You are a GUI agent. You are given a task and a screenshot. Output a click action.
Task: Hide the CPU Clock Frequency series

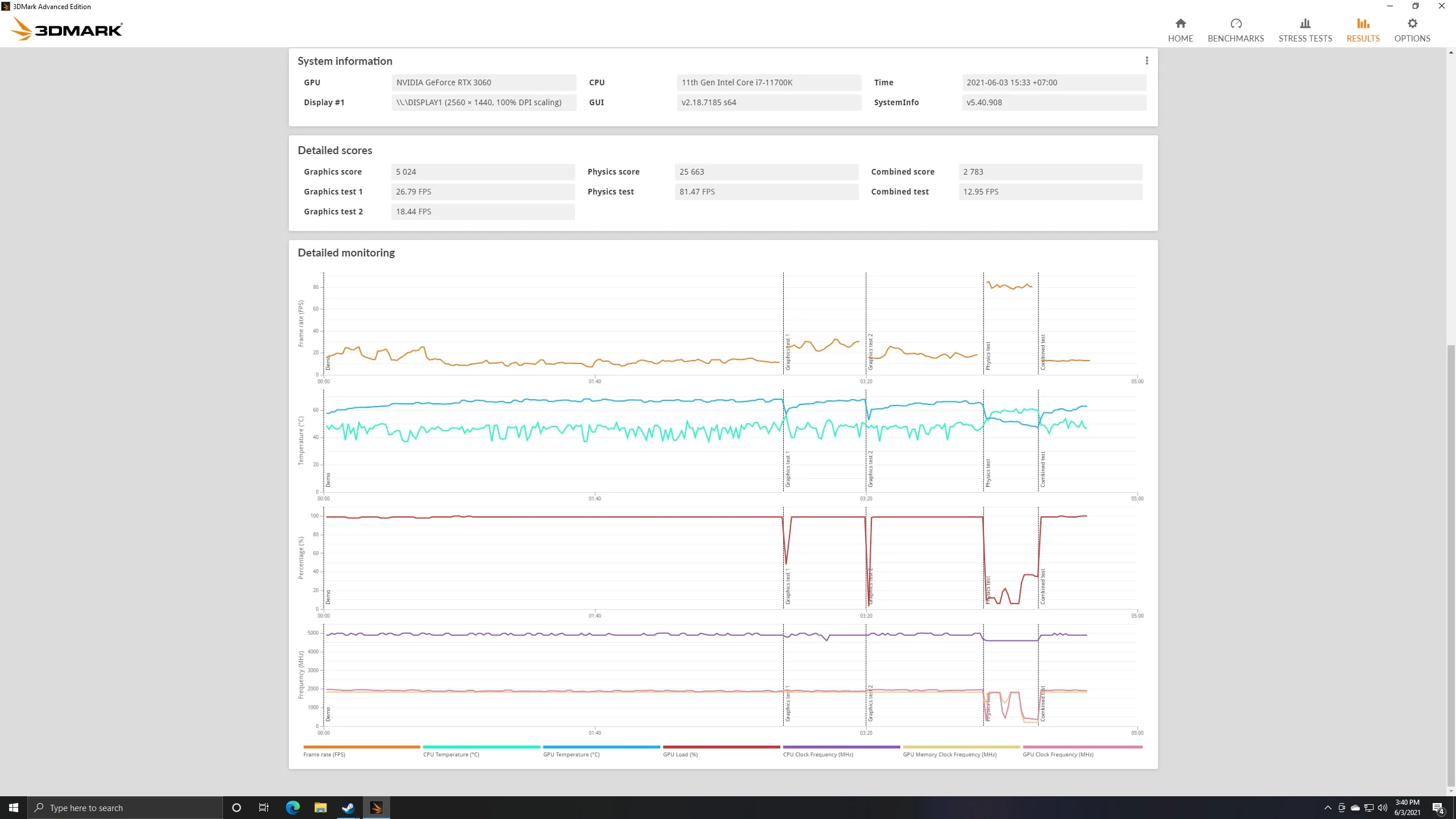(x=841, y=747)
